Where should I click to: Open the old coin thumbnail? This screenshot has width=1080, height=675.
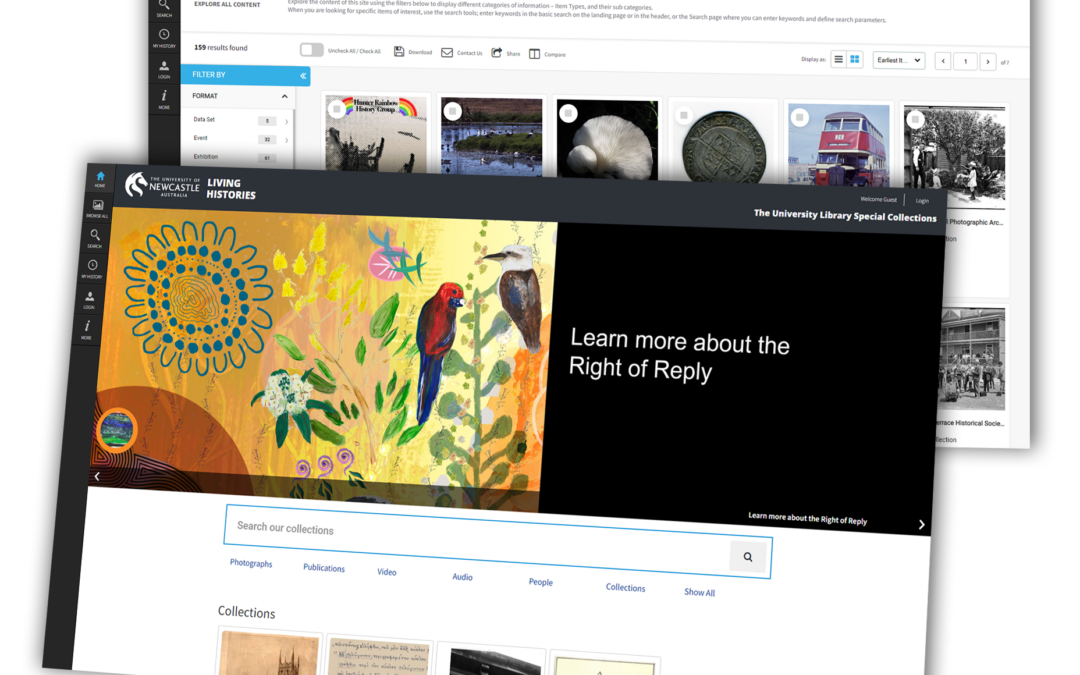coord(723,145)
